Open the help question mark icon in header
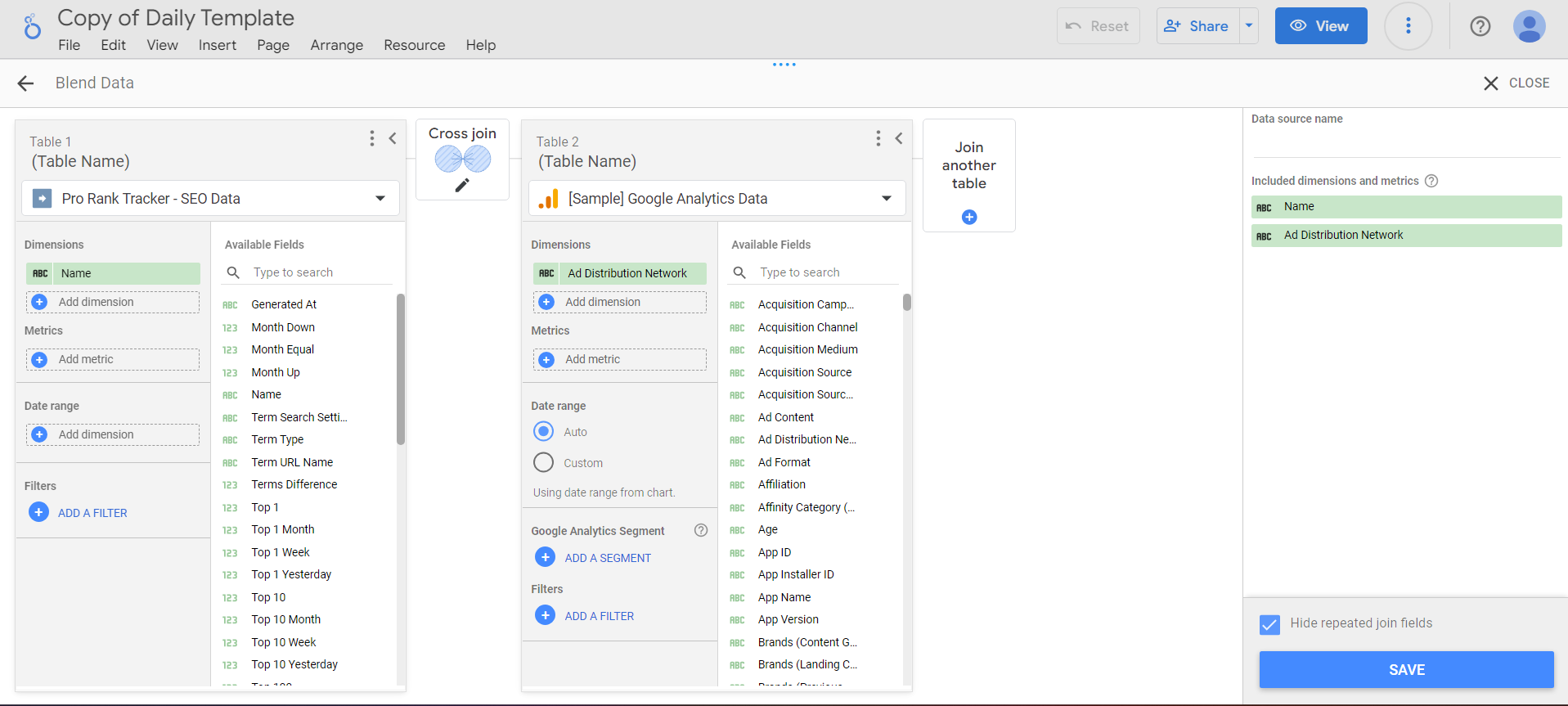 point(1480,26)
